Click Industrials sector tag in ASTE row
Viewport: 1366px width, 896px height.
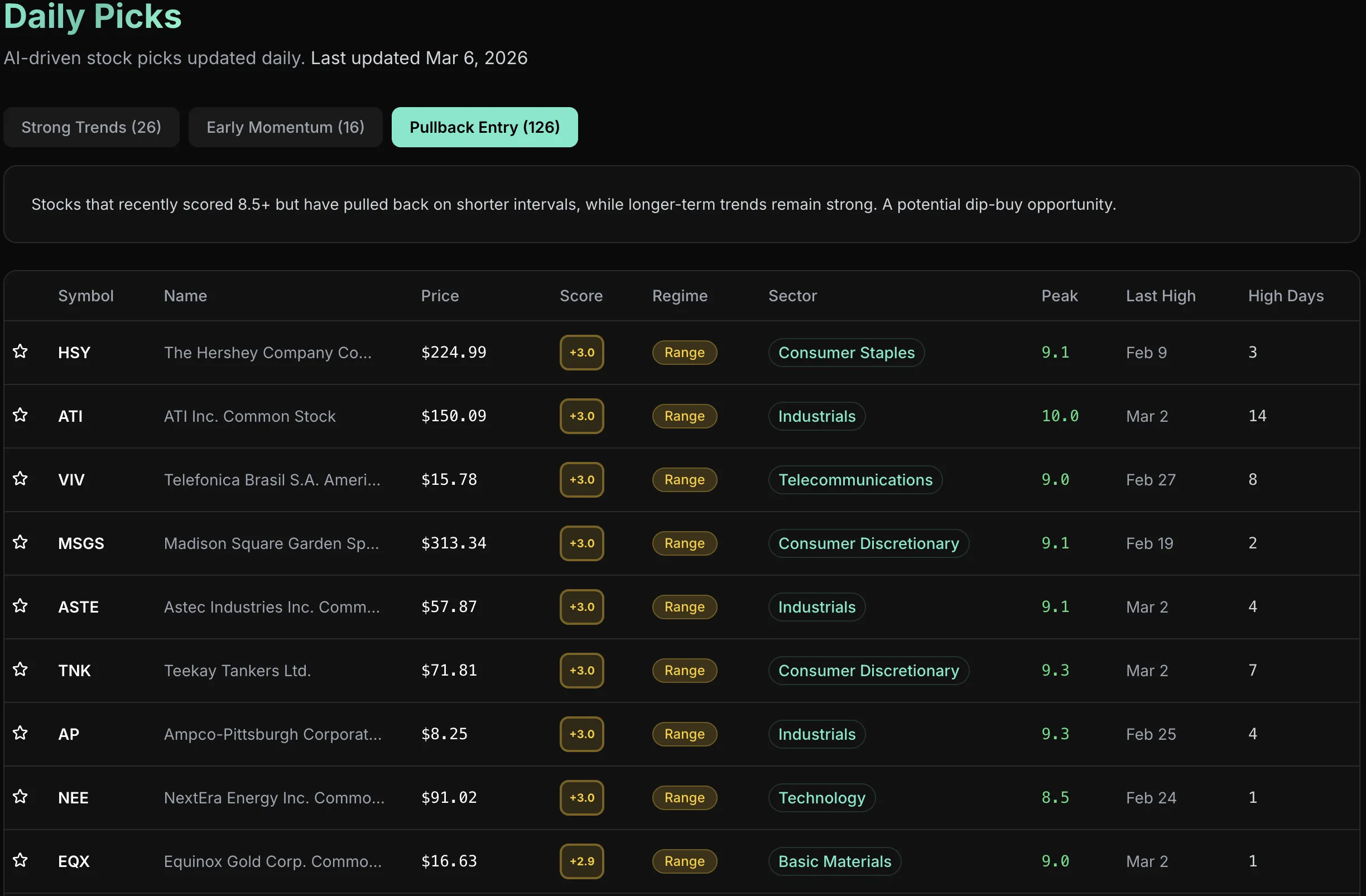(x=817, y=607)
